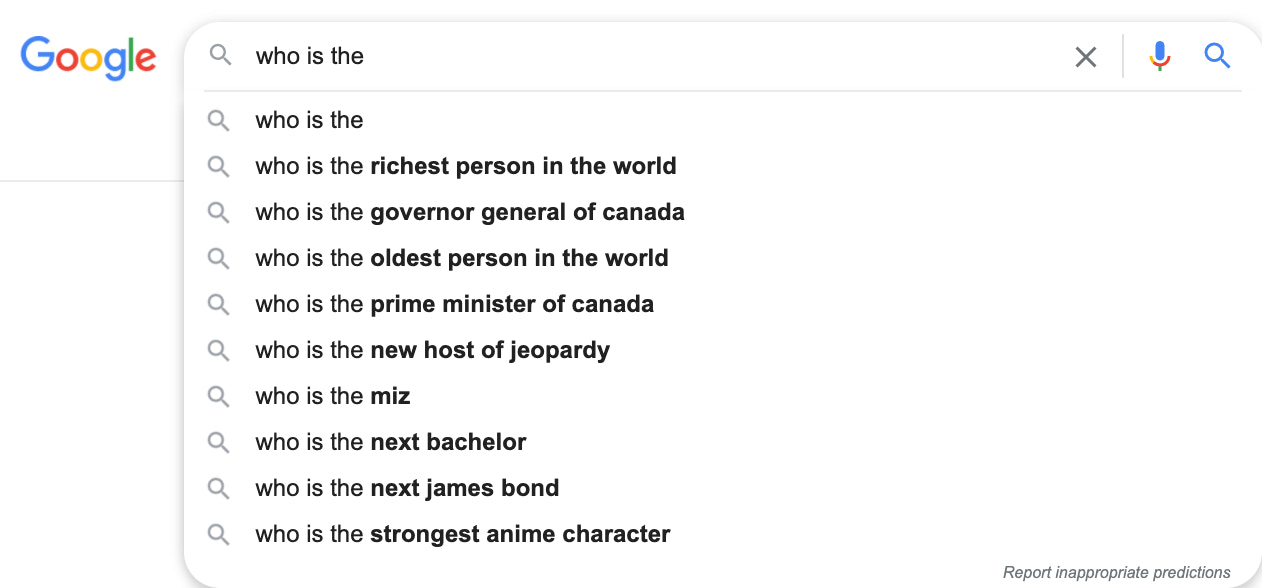This screenshot has width=1262, height=588.
Task: Click the magnifier icon beside 'next james bond'
Action: point(219,488)
